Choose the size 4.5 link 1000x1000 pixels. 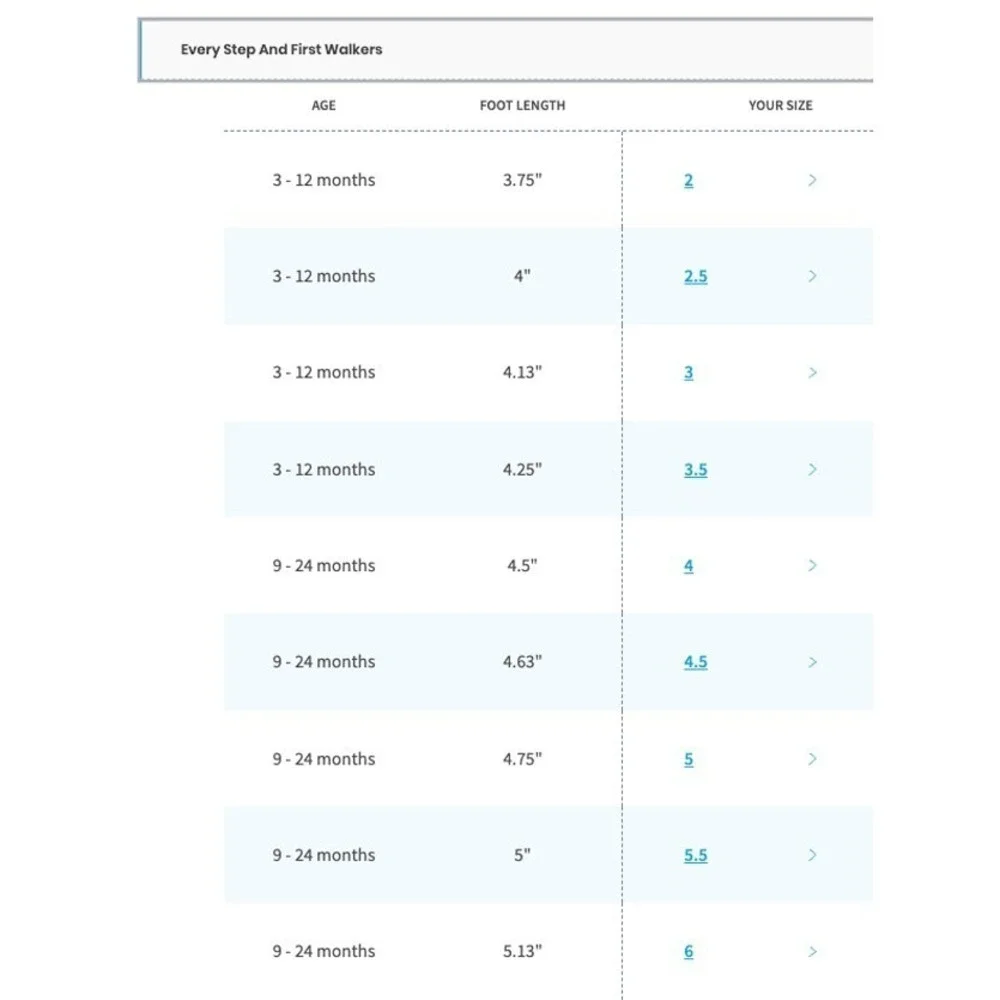click(x=696, y=662)
